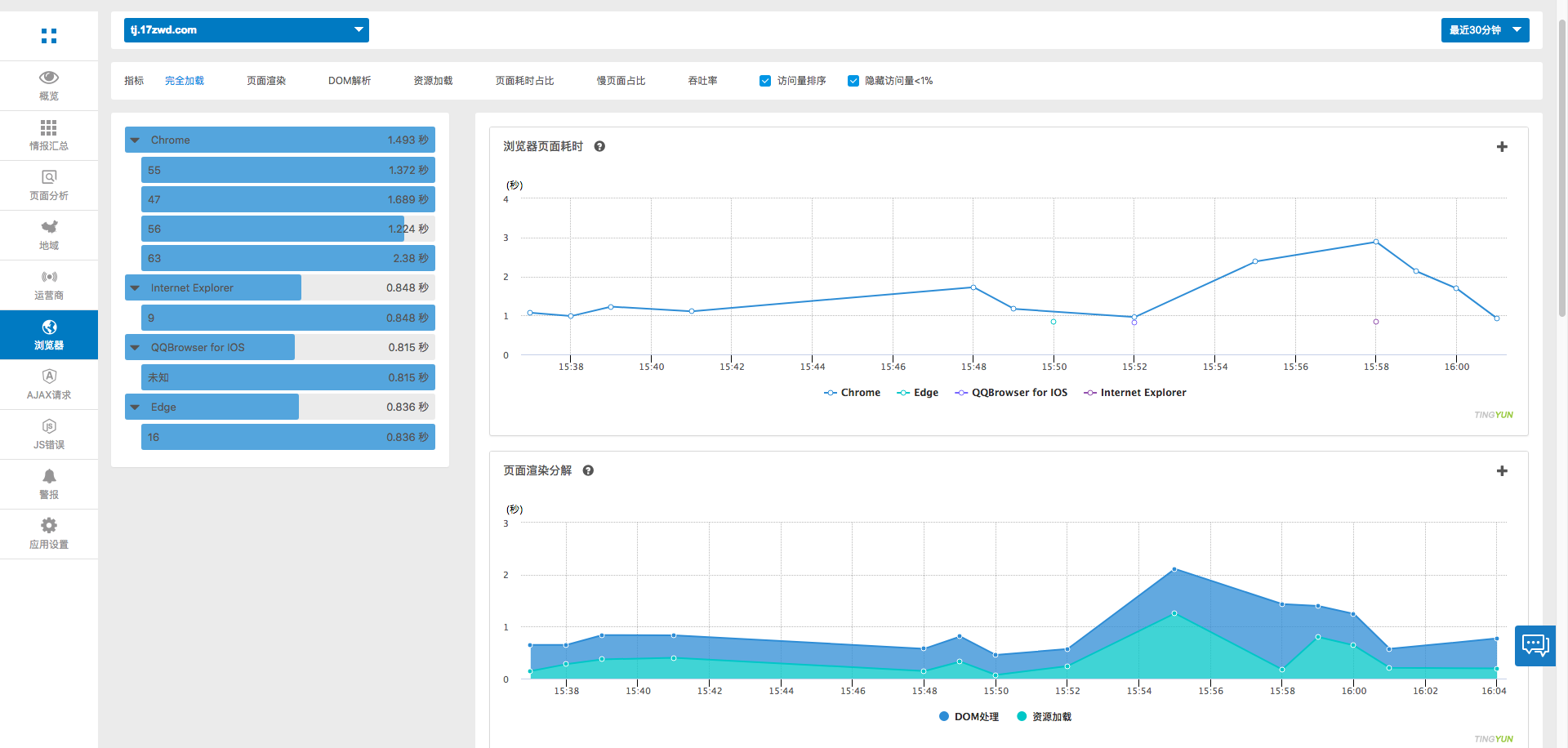Toggle the 隐藏访问量<1% checkbox
The width and height of the screenshot is (1568, 748).
(x=853, y=81)
